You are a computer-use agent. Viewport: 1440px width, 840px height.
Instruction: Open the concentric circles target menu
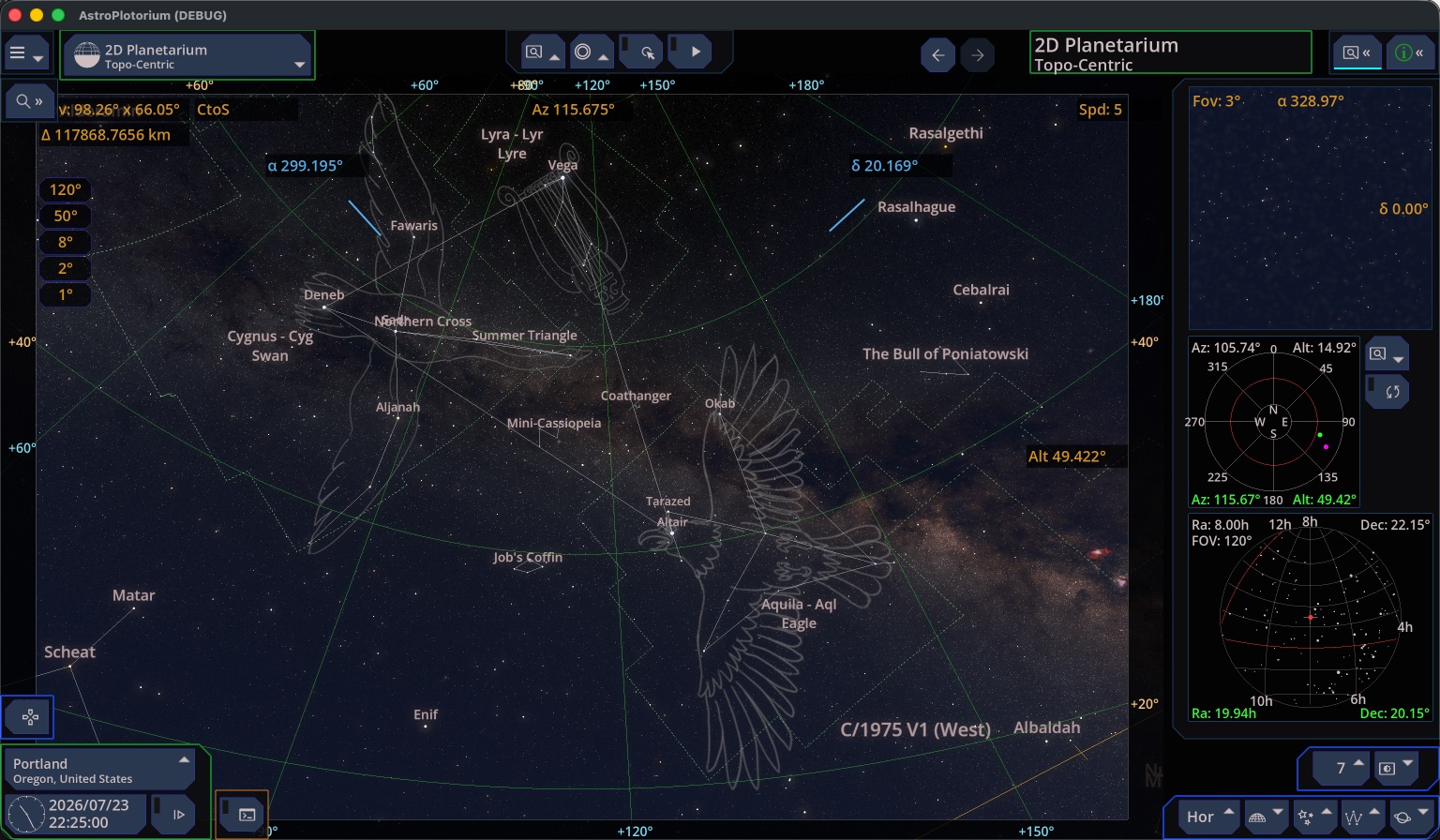tap(591, 52)
